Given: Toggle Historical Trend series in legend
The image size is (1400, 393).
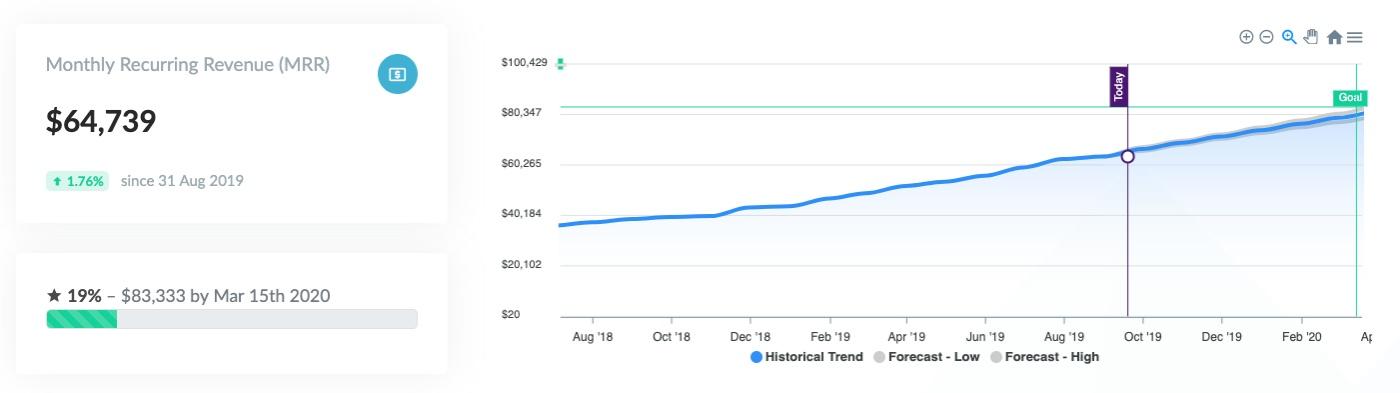Looking at the screenshot, I should pyautogui.click(x=806, y=357).
